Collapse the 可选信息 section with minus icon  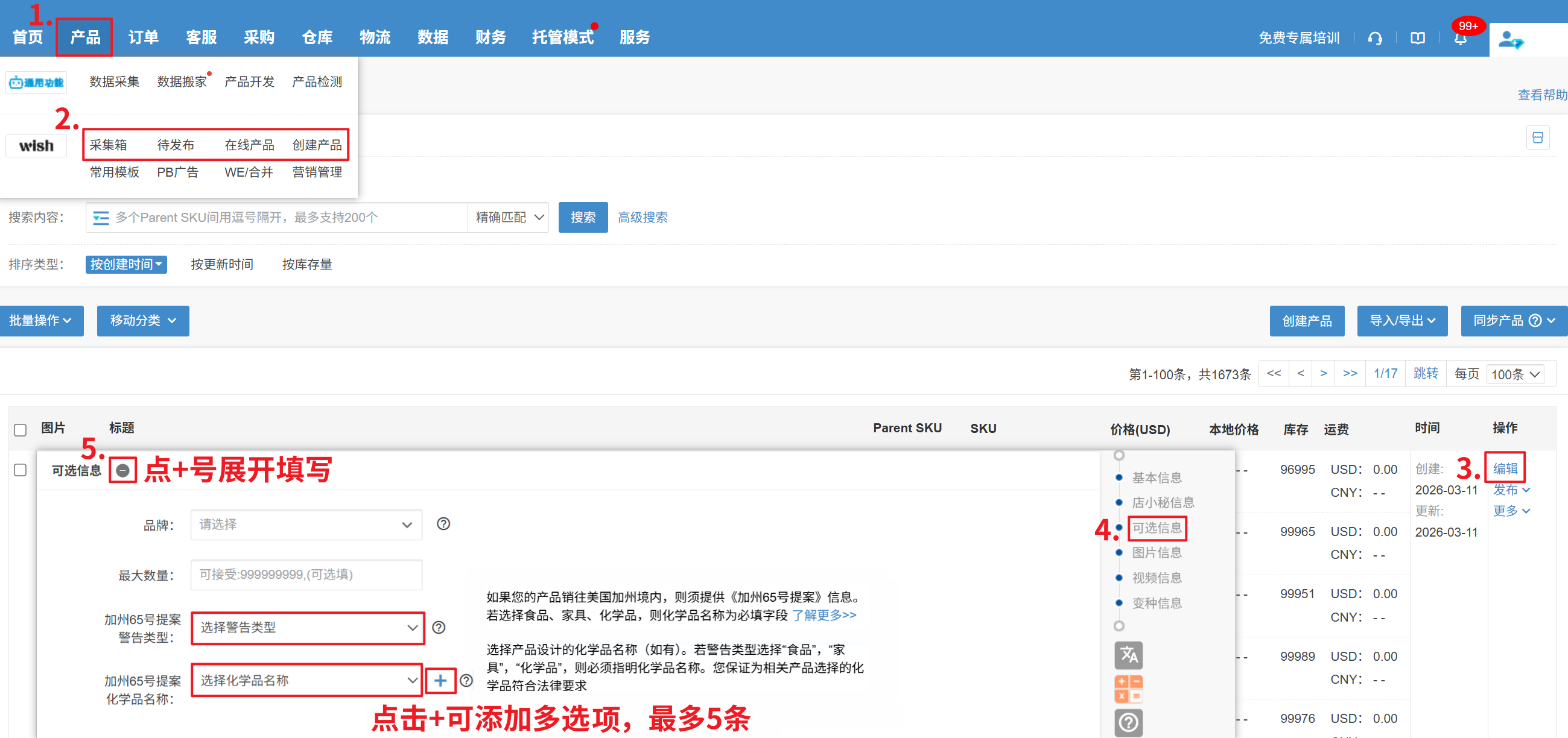(122, 470)
